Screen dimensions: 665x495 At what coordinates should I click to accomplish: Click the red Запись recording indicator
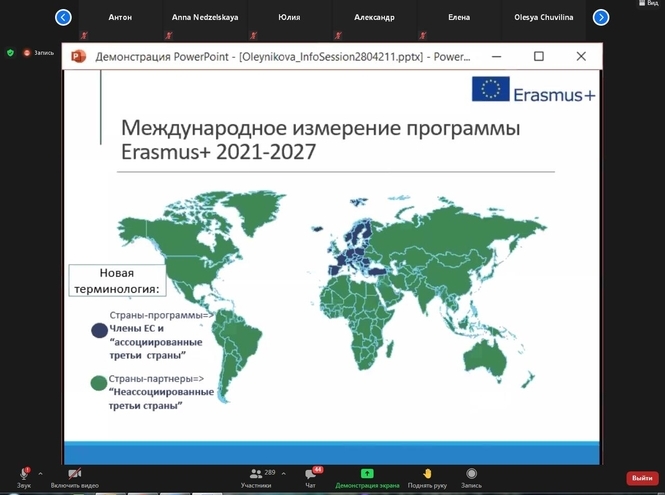[x=39, y=53]
